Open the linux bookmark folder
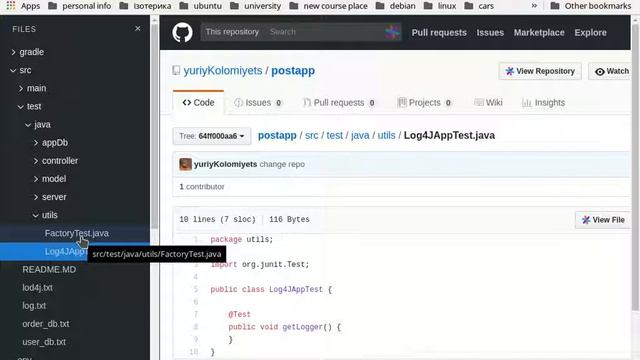The image size is (640, 360). (440, 6)
